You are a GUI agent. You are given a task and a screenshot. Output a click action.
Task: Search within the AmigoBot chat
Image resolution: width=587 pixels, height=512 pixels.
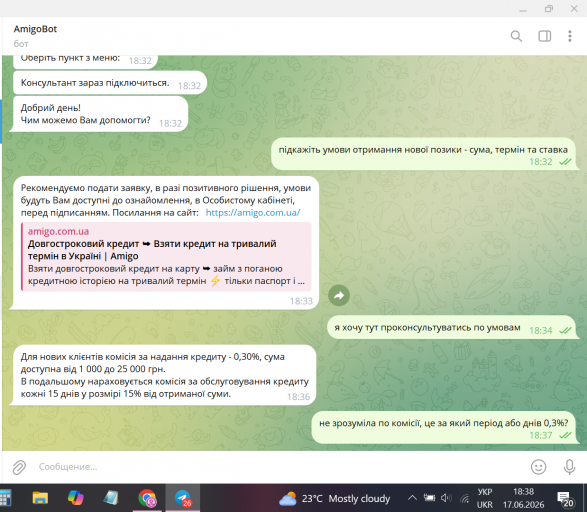click(x=516, y=36)
